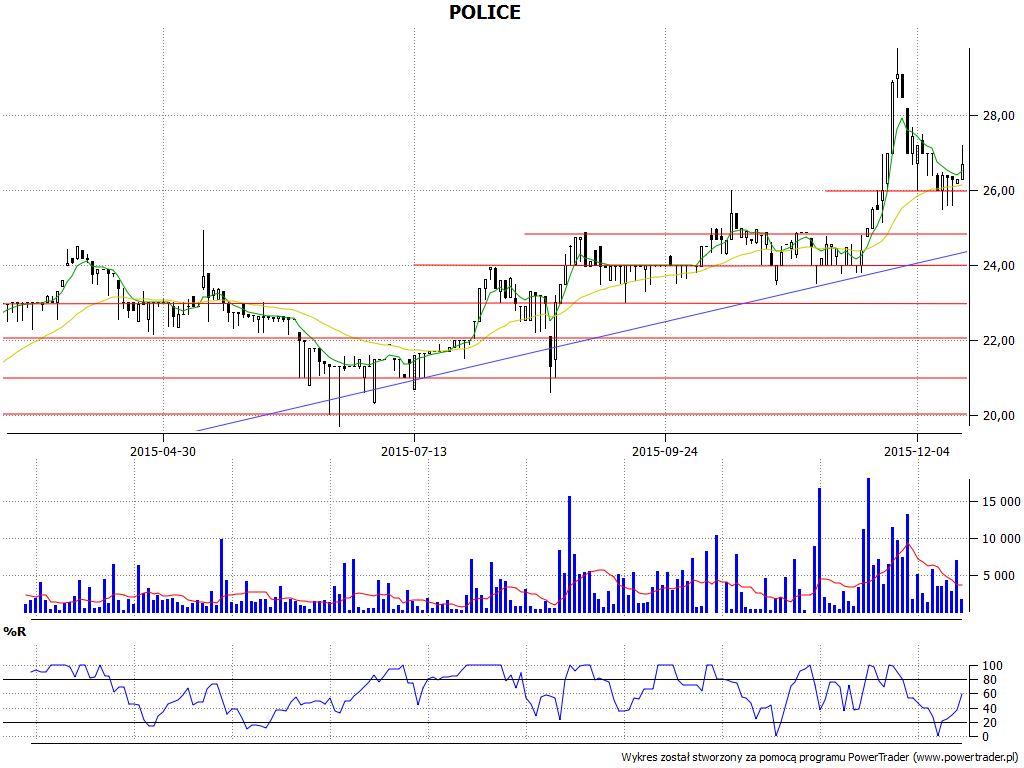
Task: Click the 15 000 volume axis label
Action: (1001, 502)
